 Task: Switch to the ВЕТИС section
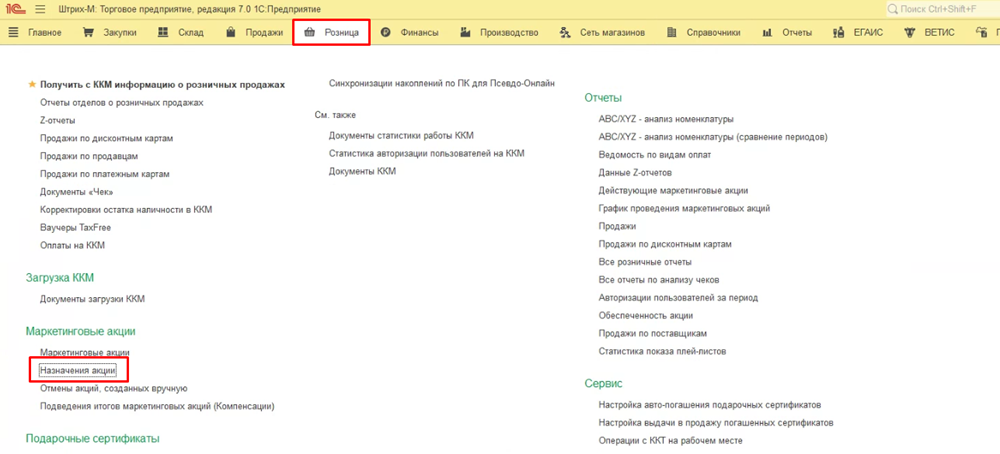[x=929, y=32]
